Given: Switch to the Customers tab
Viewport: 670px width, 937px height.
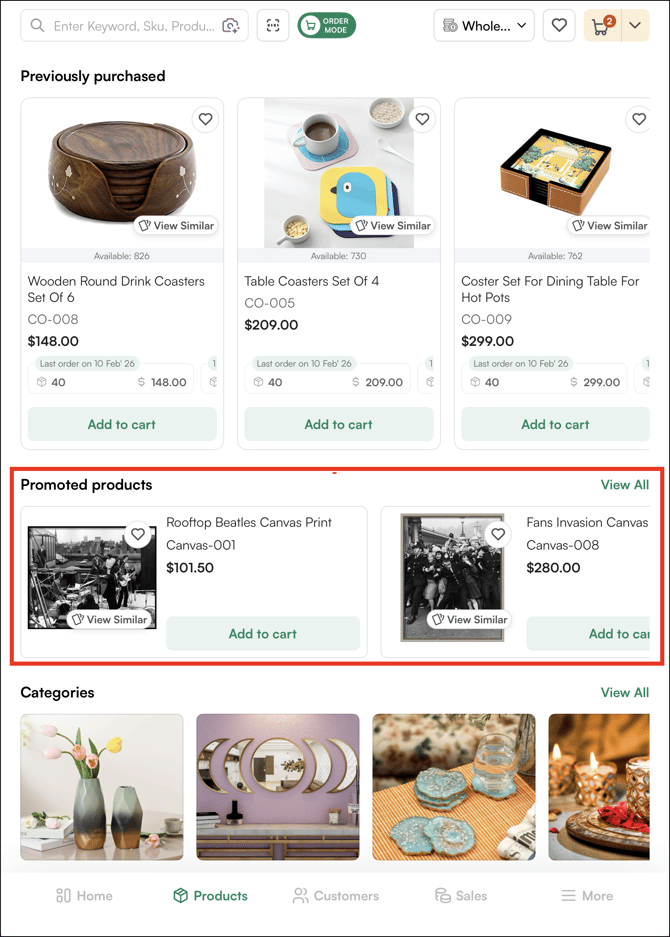Looking at the screenshot, I should pyautogui.click(x=335, y=896).
